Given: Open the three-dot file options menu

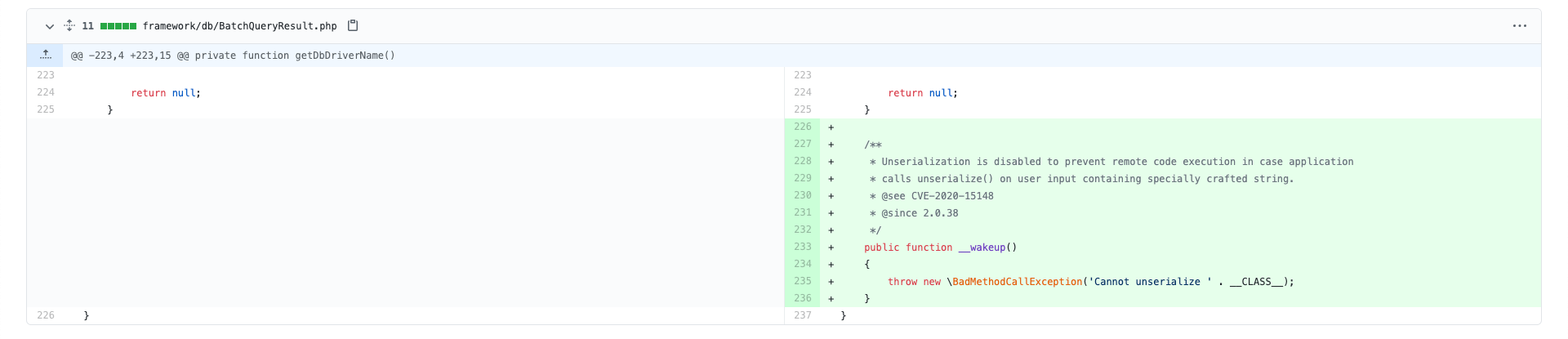Looking at the screenshot, I should 1519,26.
